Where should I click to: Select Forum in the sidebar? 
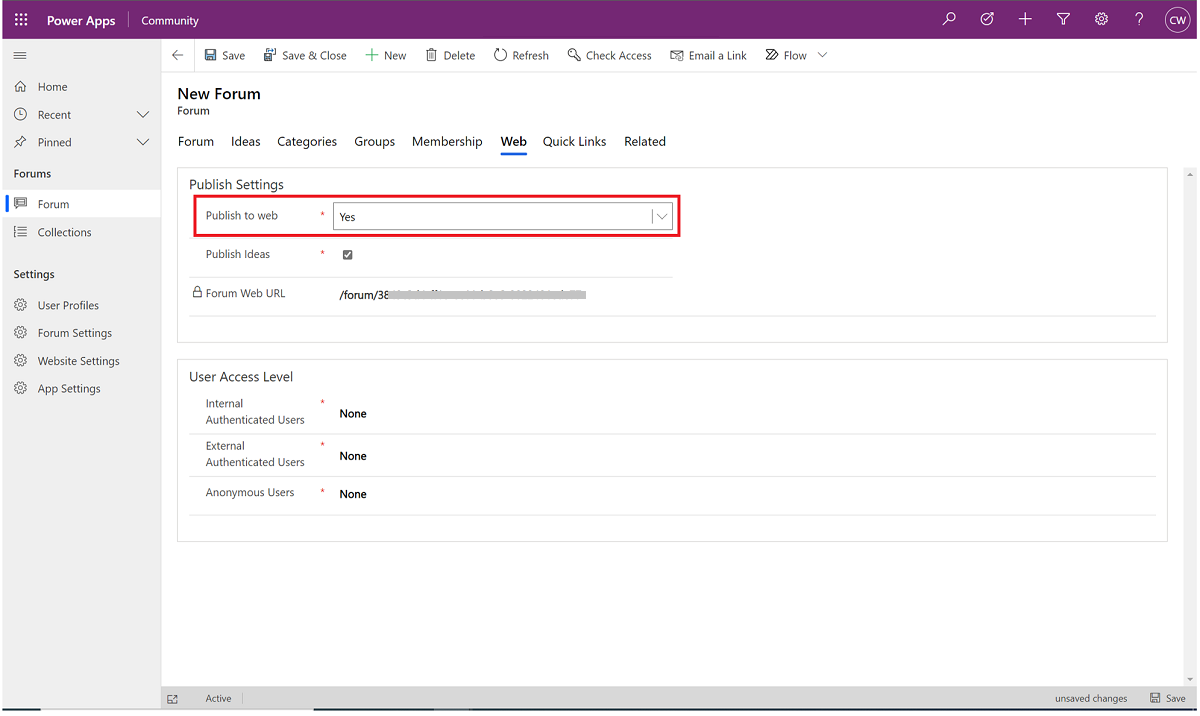tap(81, 204)
